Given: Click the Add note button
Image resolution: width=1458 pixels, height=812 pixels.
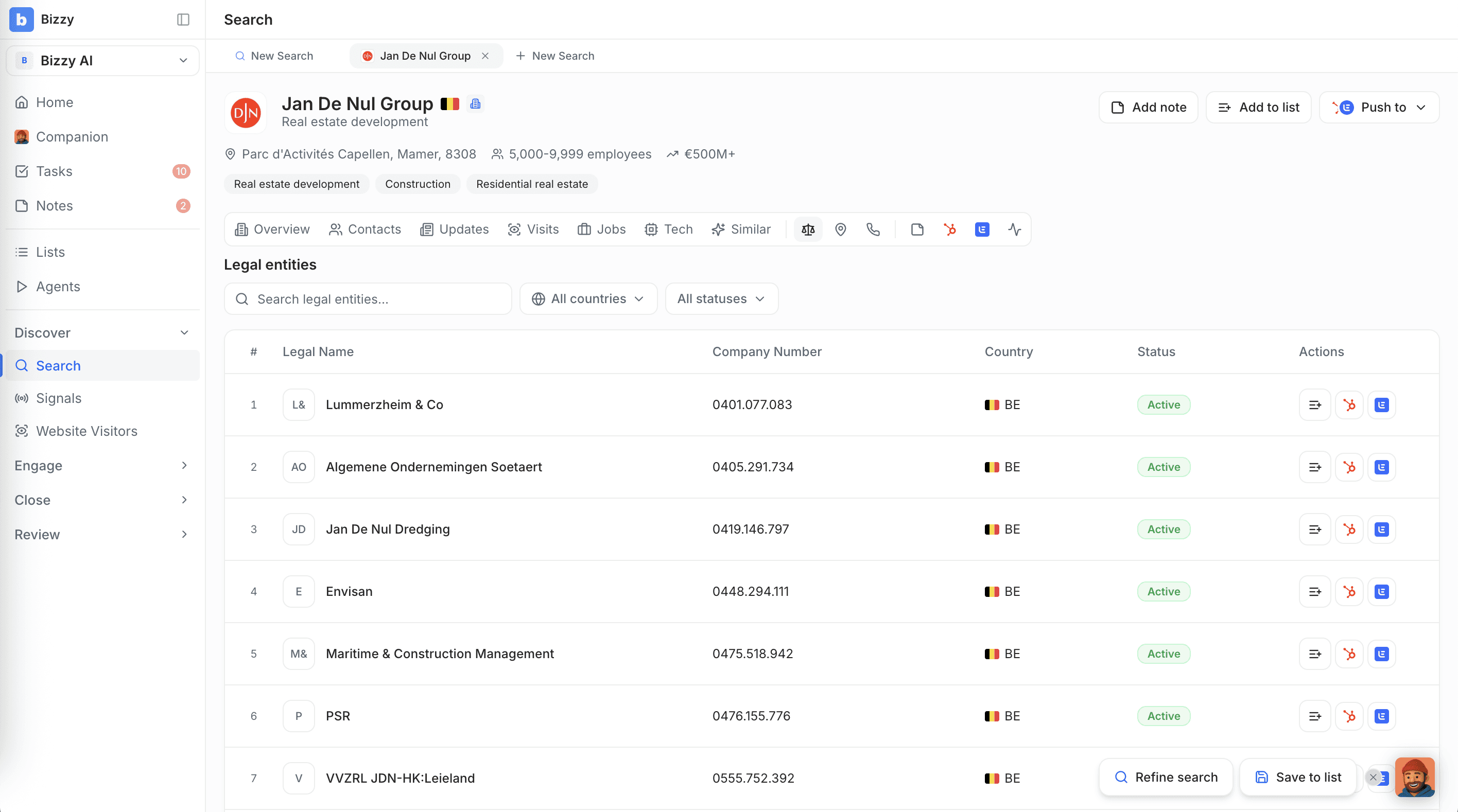Looking at the screenshot, I should 1149,108.
